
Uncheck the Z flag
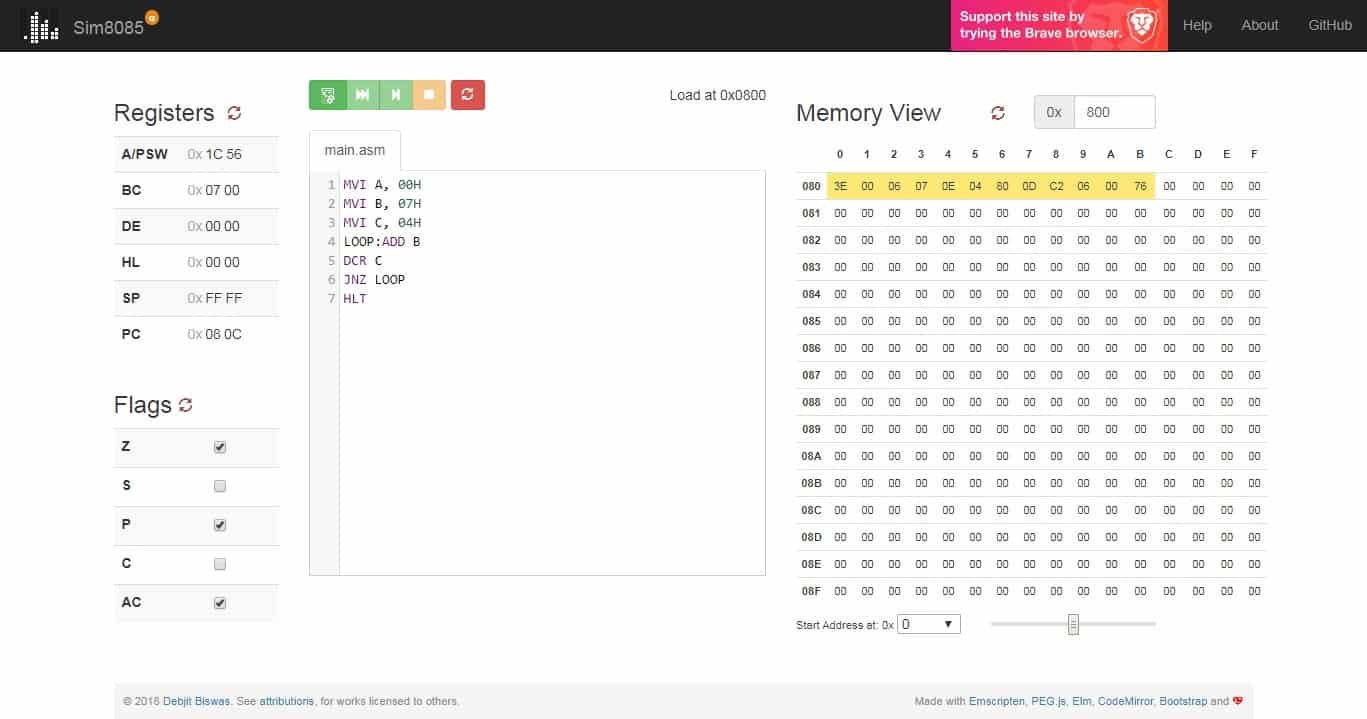click(220, 447)
